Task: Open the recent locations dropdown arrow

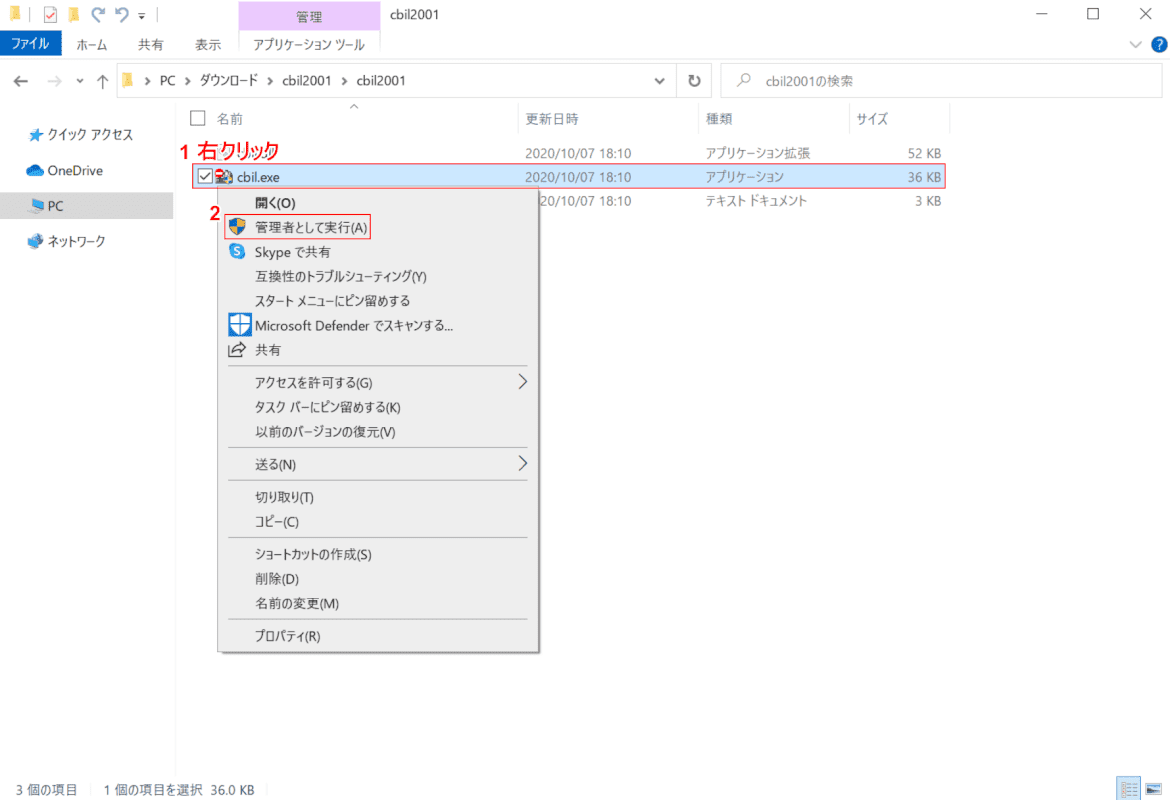Action: pyautogui.click(x=79, y=81)
